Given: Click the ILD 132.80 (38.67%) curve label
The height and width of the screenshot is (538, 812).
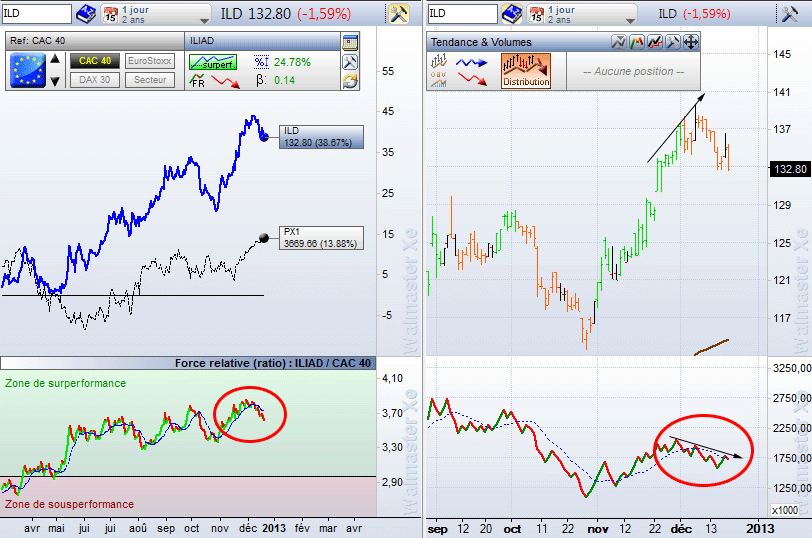Looking at the screenshot, I should (x=321, y=137).
